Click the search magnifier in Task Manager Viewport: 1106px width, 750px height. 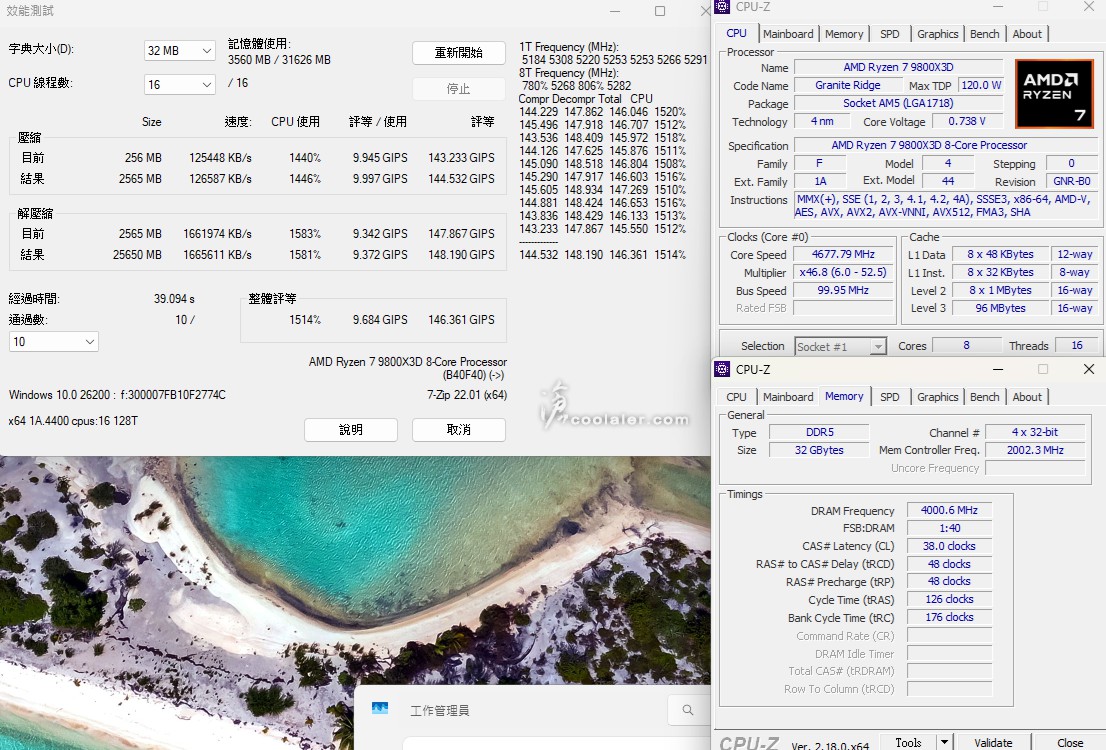tap(688, 710)
